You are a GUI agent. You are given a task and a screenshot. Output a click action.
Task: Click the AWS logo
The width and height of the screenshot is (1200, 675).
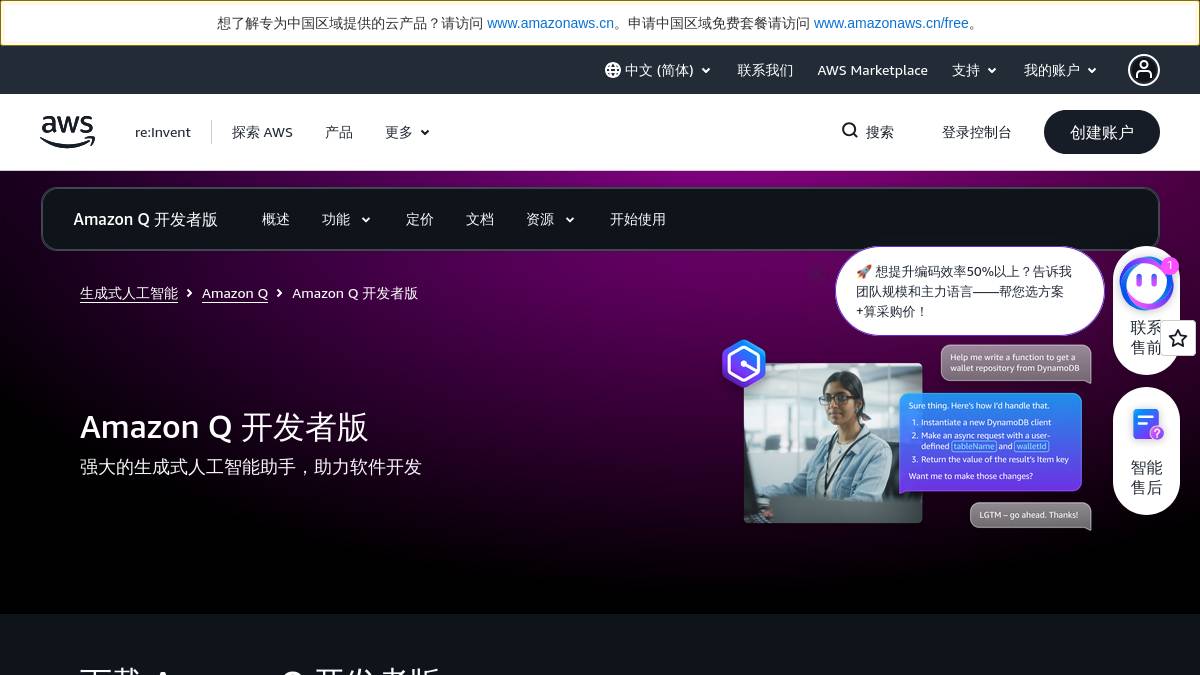(67, 132)
